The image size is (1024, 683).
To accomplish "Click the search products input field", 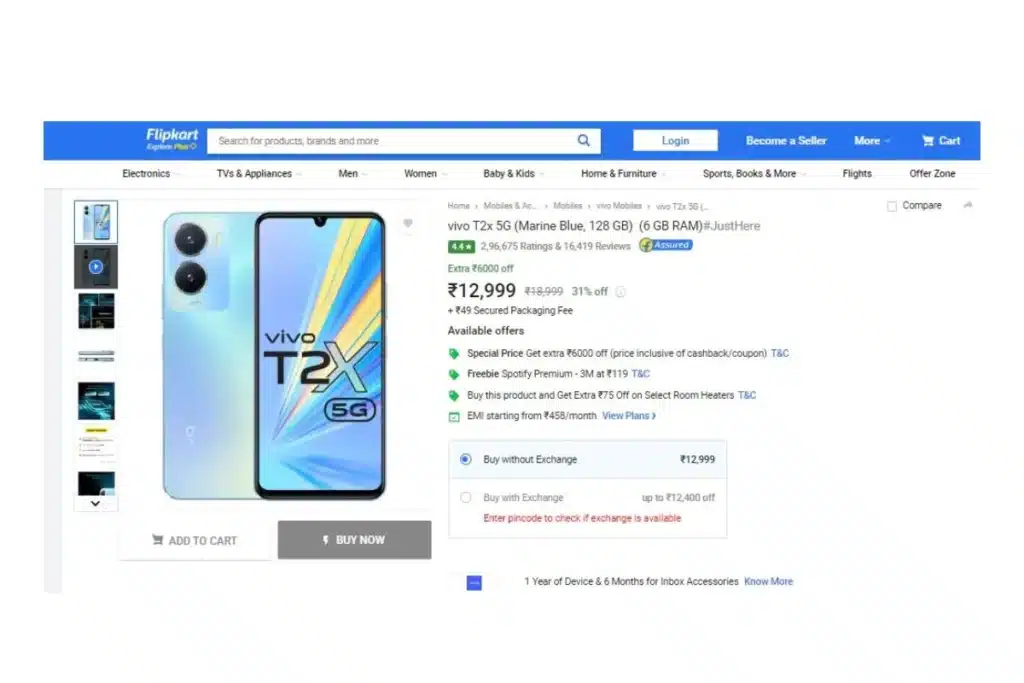I will 392,140.
